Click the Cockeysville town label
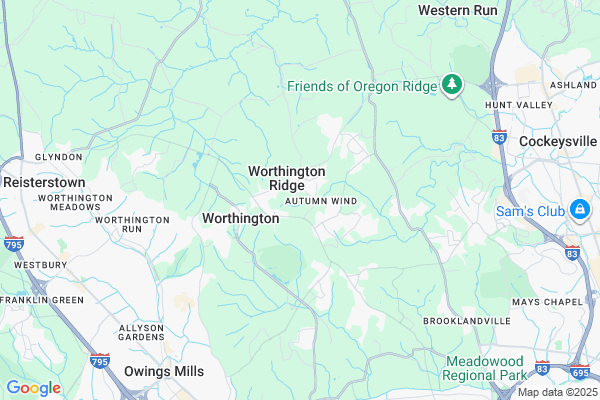This screenshot has width=600, height=400. point(558,142)
